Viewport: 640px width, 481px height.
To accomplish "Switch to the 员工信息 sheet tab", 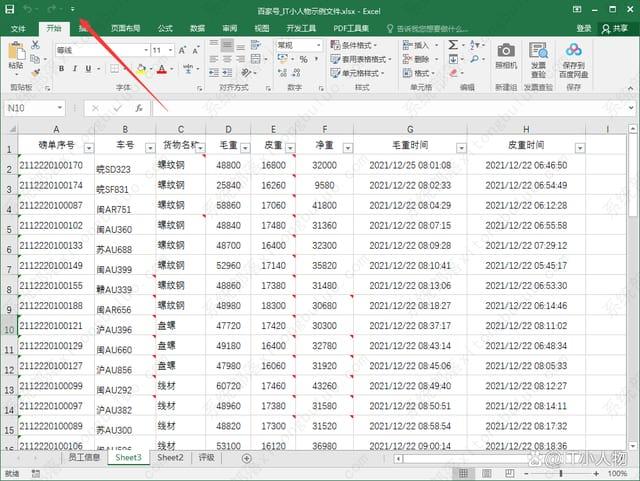I will click(84, 458).
